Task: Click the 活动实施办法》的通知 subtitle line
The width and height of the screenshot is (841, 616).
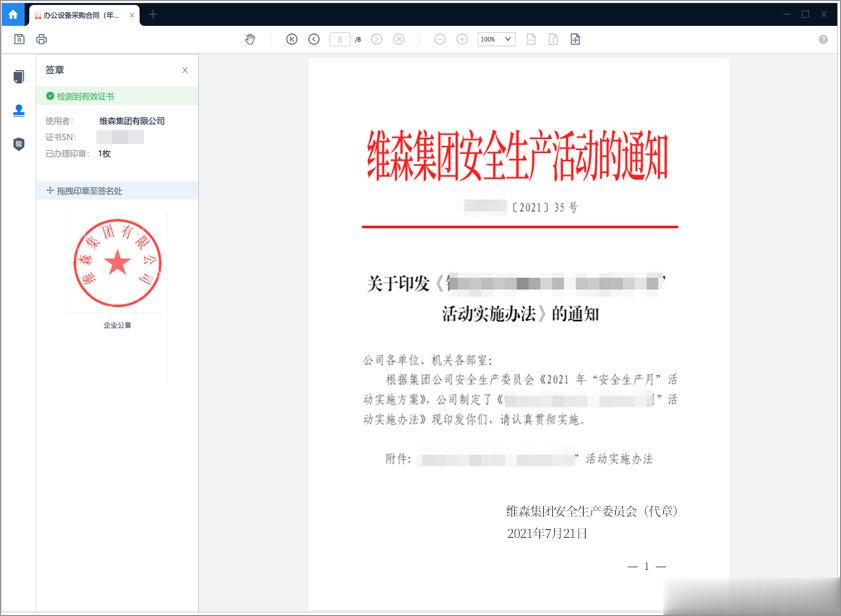Action: tap(520, 314)
